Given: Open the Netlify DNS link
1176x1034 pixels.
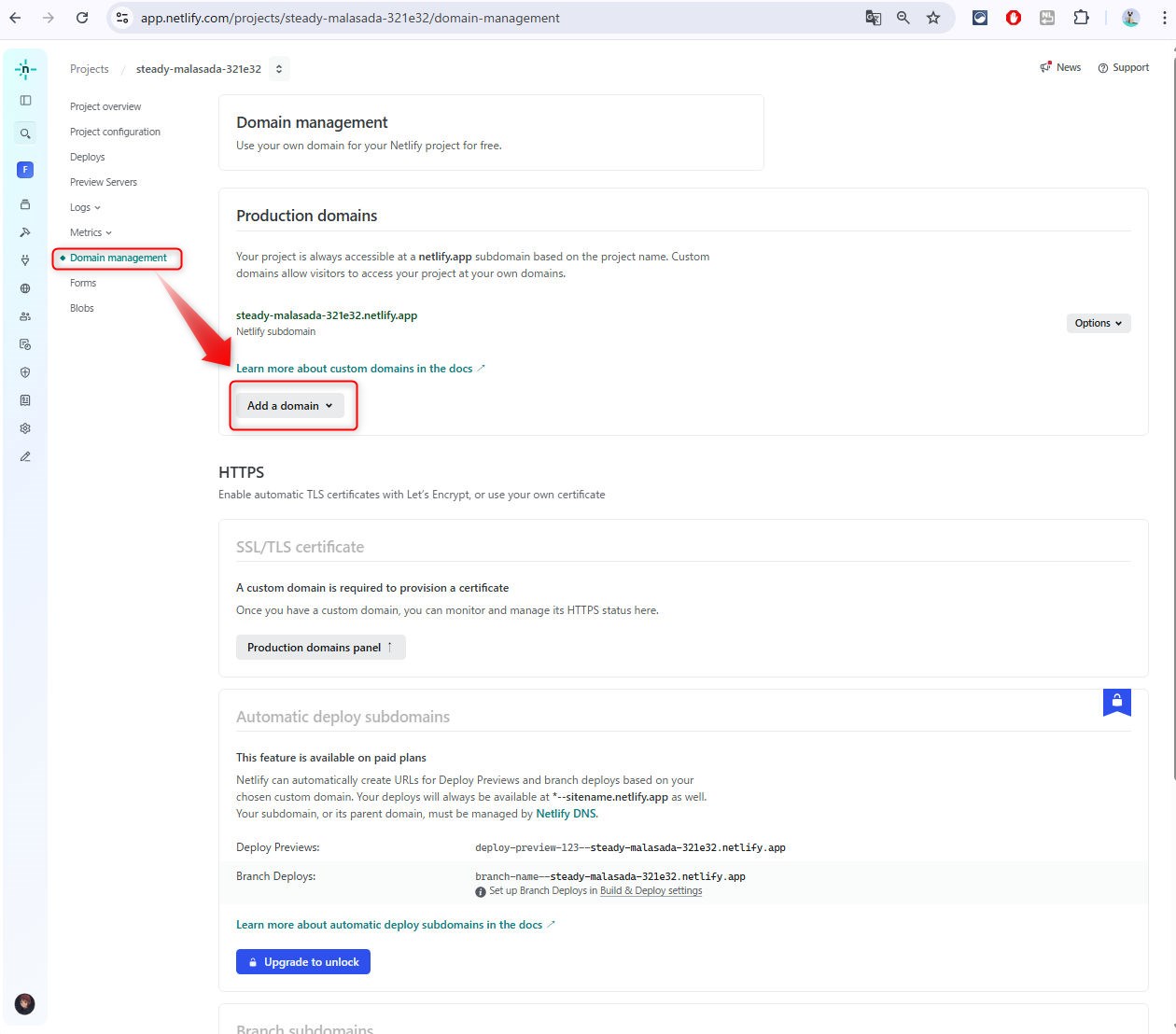Looking at the screenshot, I should tap(566, 814).
